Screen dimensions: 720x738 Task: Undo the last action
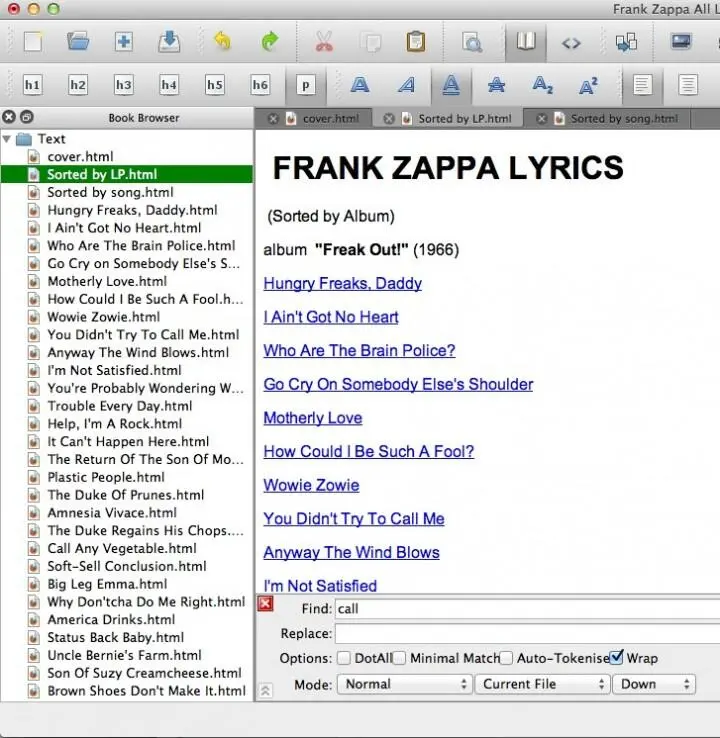point(223,41)
